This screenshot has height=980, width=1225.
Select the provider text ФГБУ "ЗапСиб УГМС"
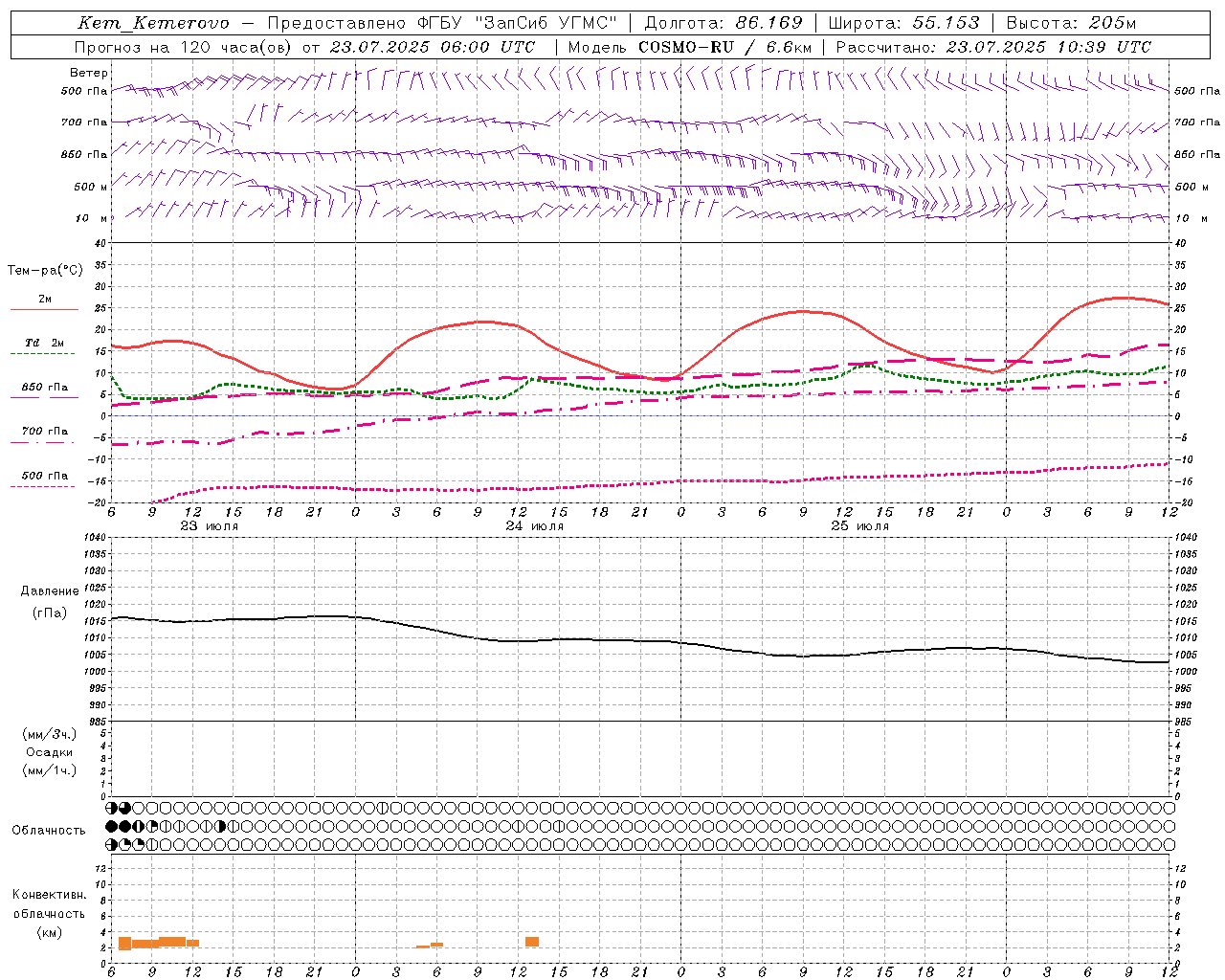click(518, 24)
